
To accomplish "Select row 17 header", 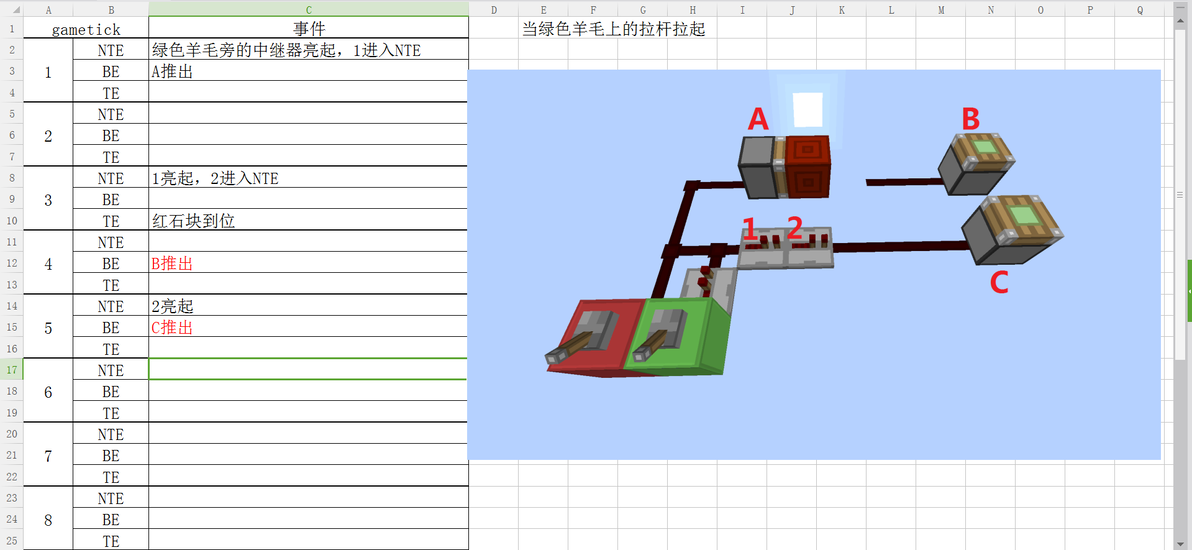I will click(11, 370).
